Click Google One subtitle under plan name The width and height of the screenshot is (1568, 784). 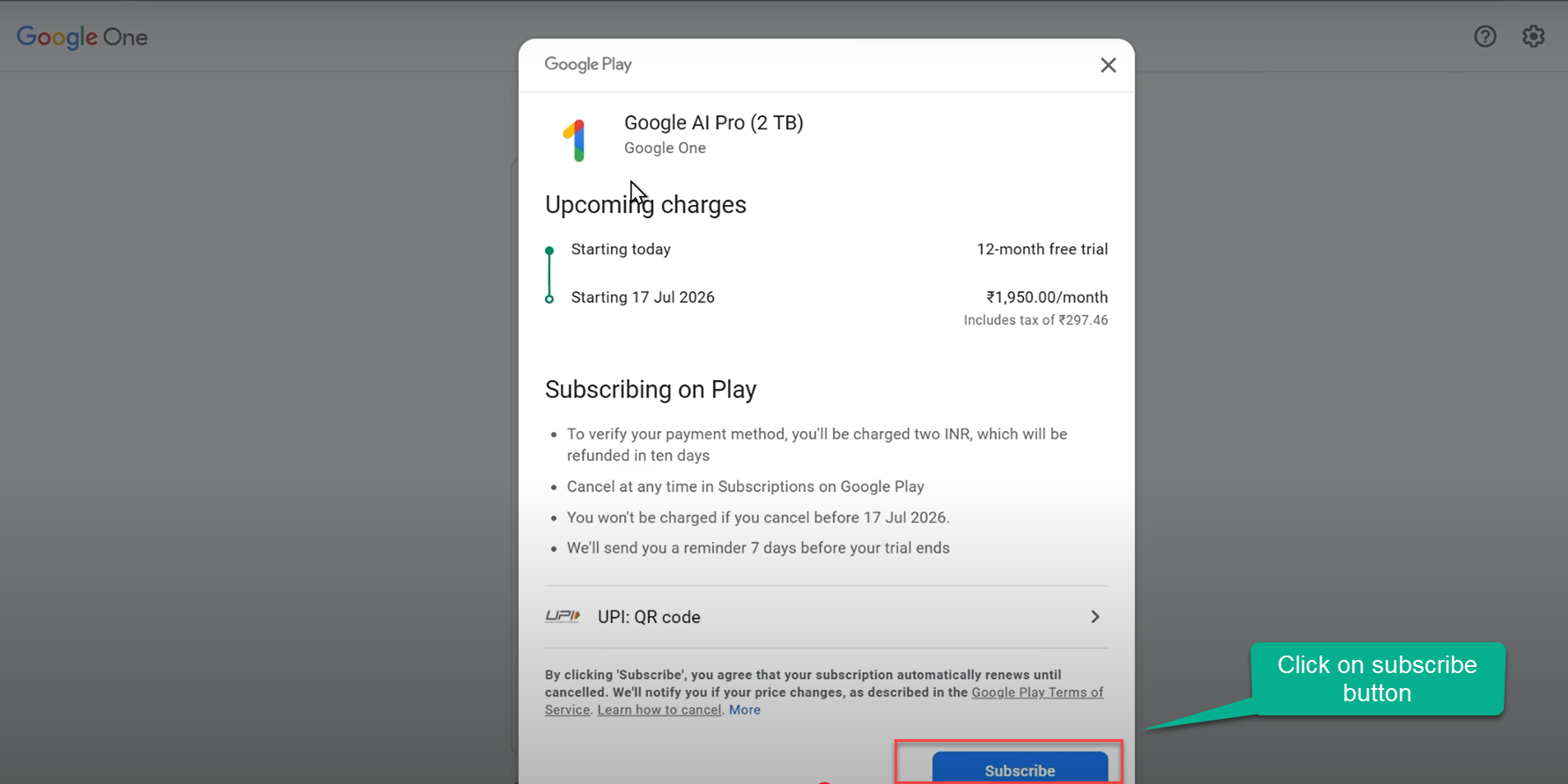click(665, 148)
